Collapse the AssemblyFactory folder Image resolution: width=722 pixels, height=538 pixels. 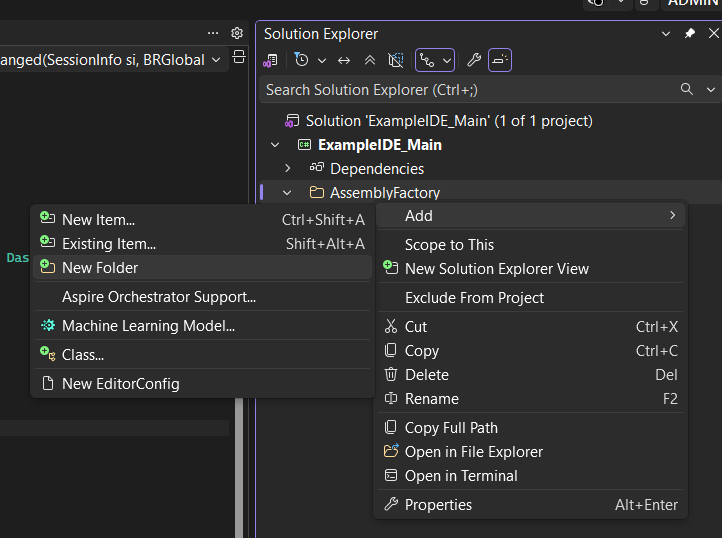tap(287, 193)
